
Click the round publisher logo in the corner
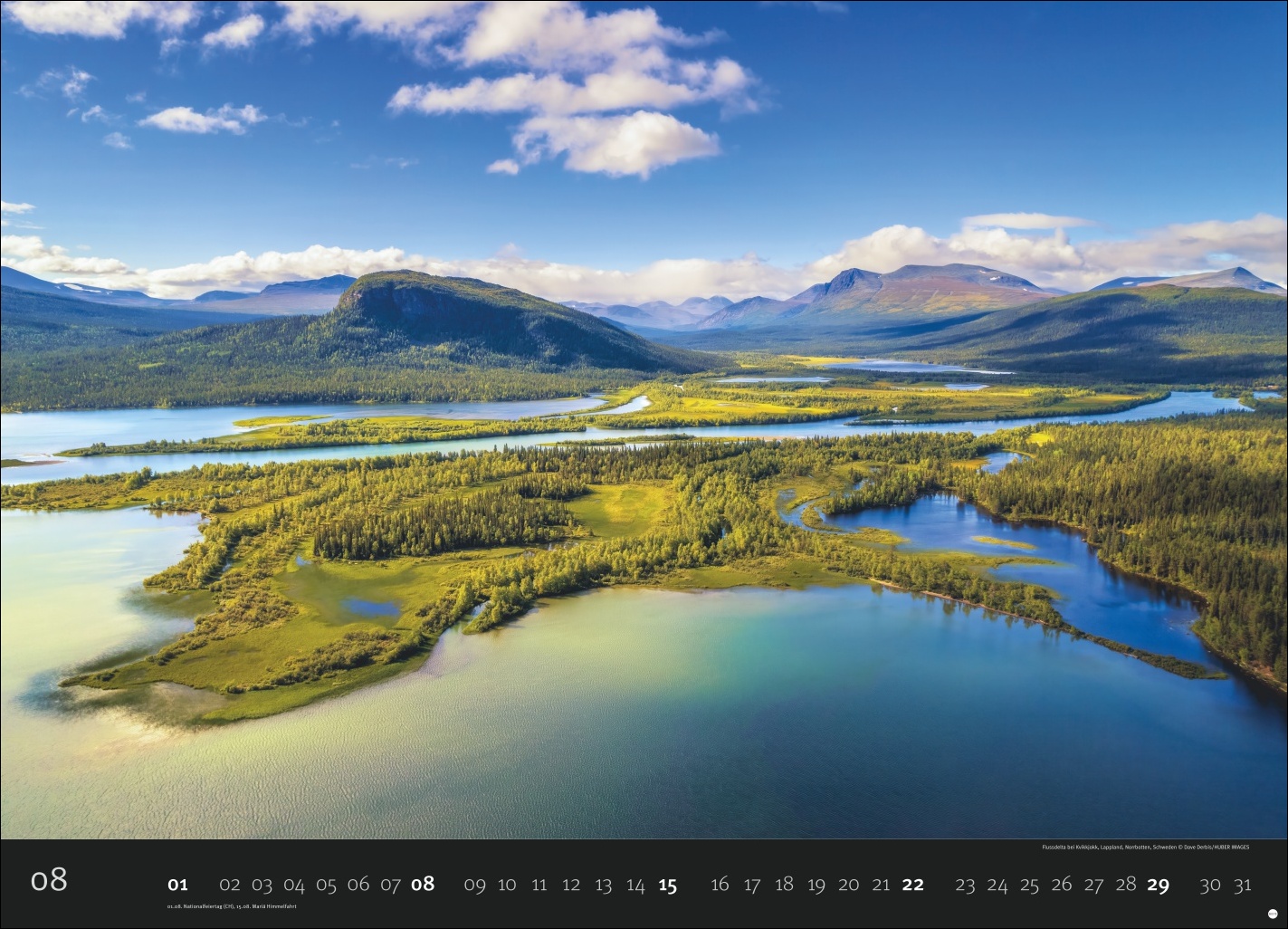click(1273, 915)
